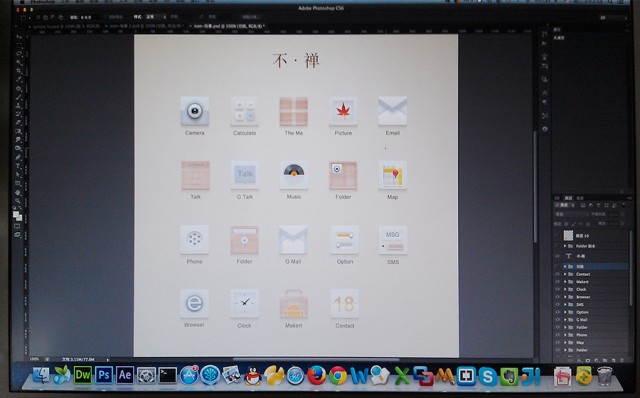
Task: Open Dreamweaver from the Dock
Action: tap(83, 375)
